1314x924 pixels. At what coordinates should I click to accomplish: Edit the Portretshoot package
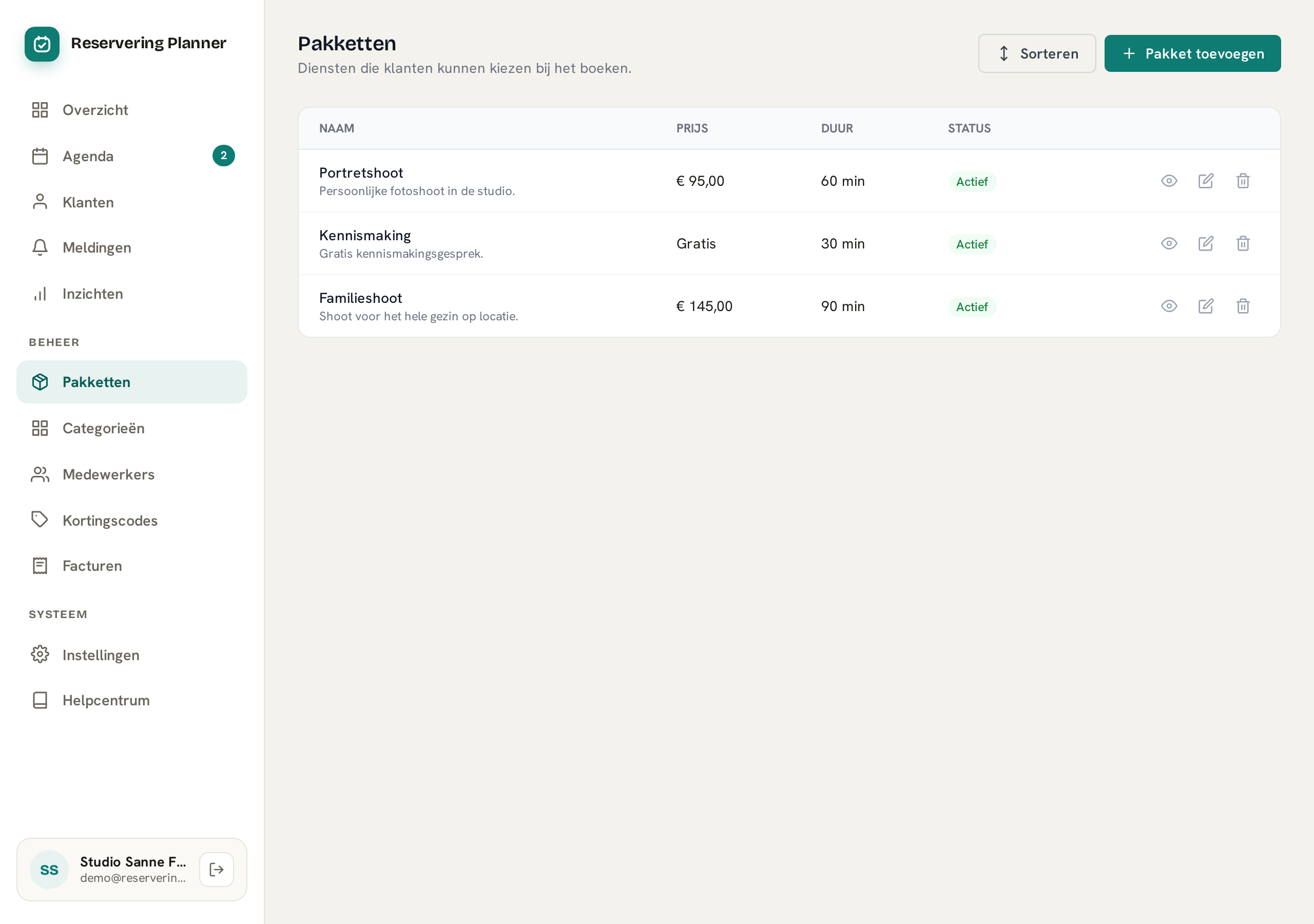(1206, 181)
